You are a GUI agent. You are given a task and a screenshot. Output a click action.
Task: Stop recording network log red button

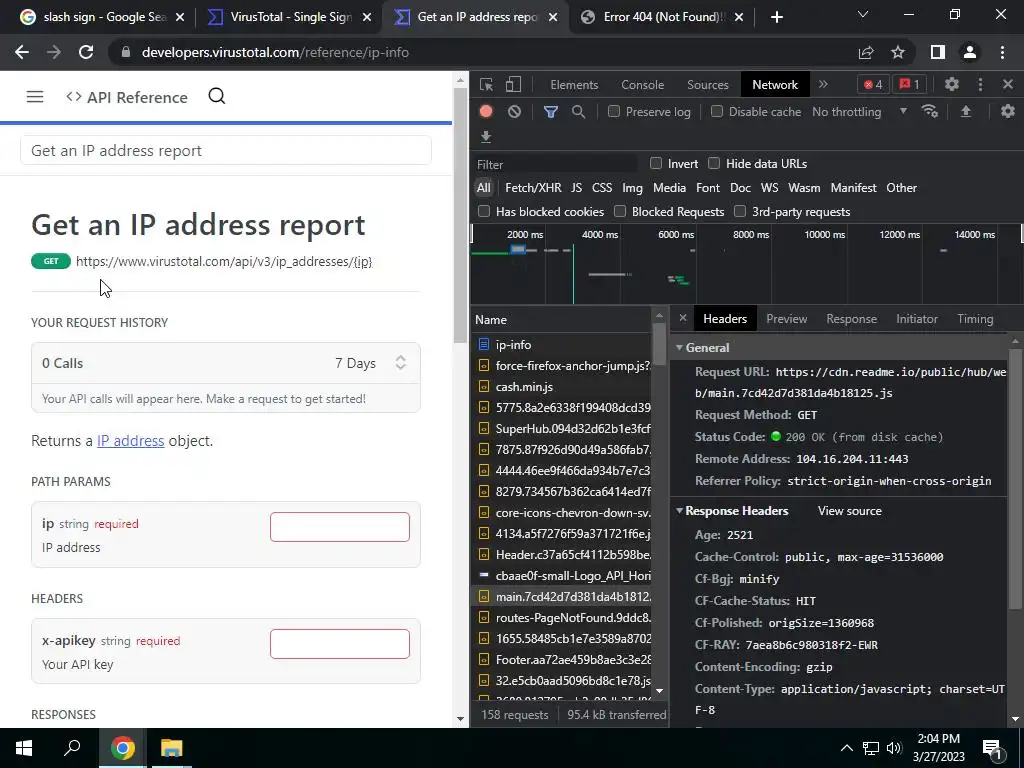(x=486, y=111)
